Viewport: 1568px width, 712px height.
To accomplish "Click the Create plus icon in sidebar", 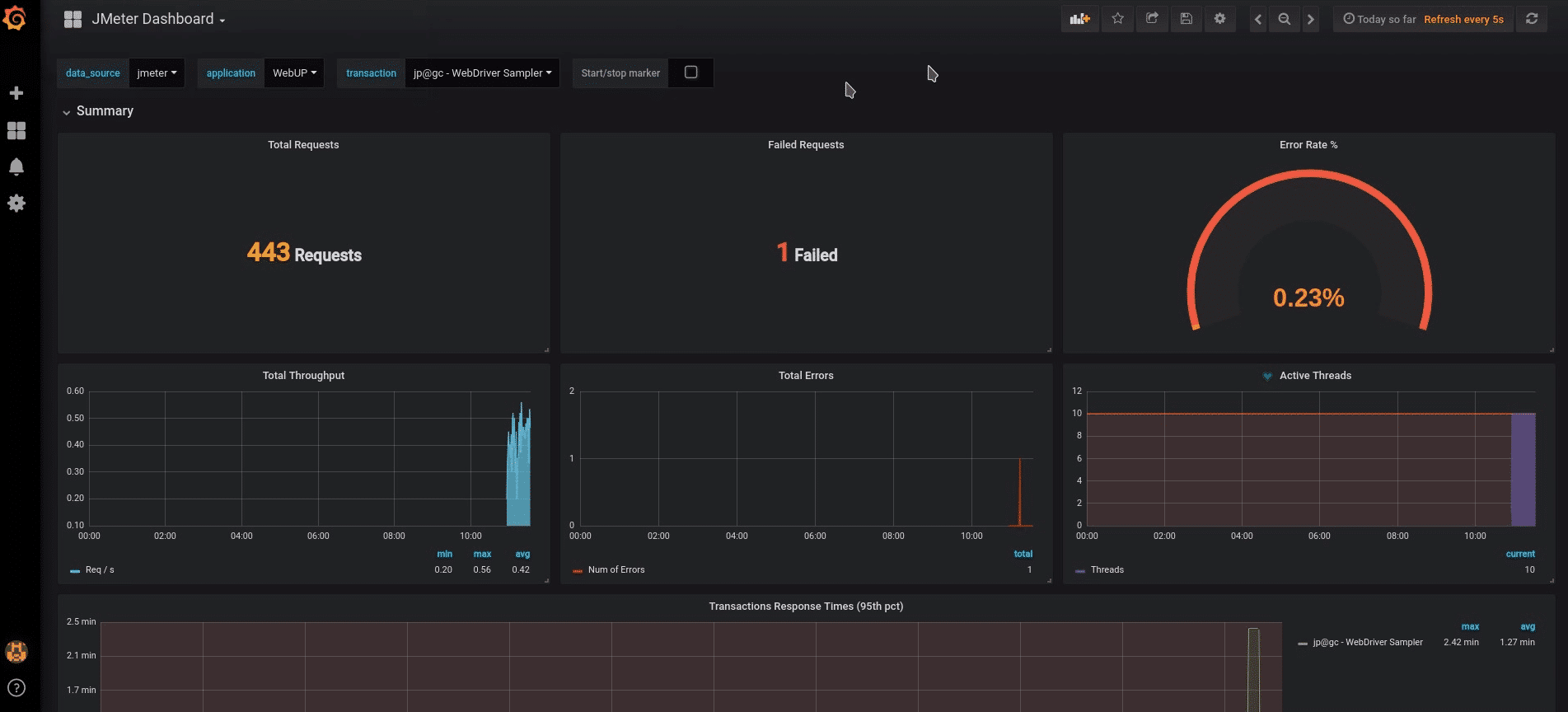I will point(16,93).
